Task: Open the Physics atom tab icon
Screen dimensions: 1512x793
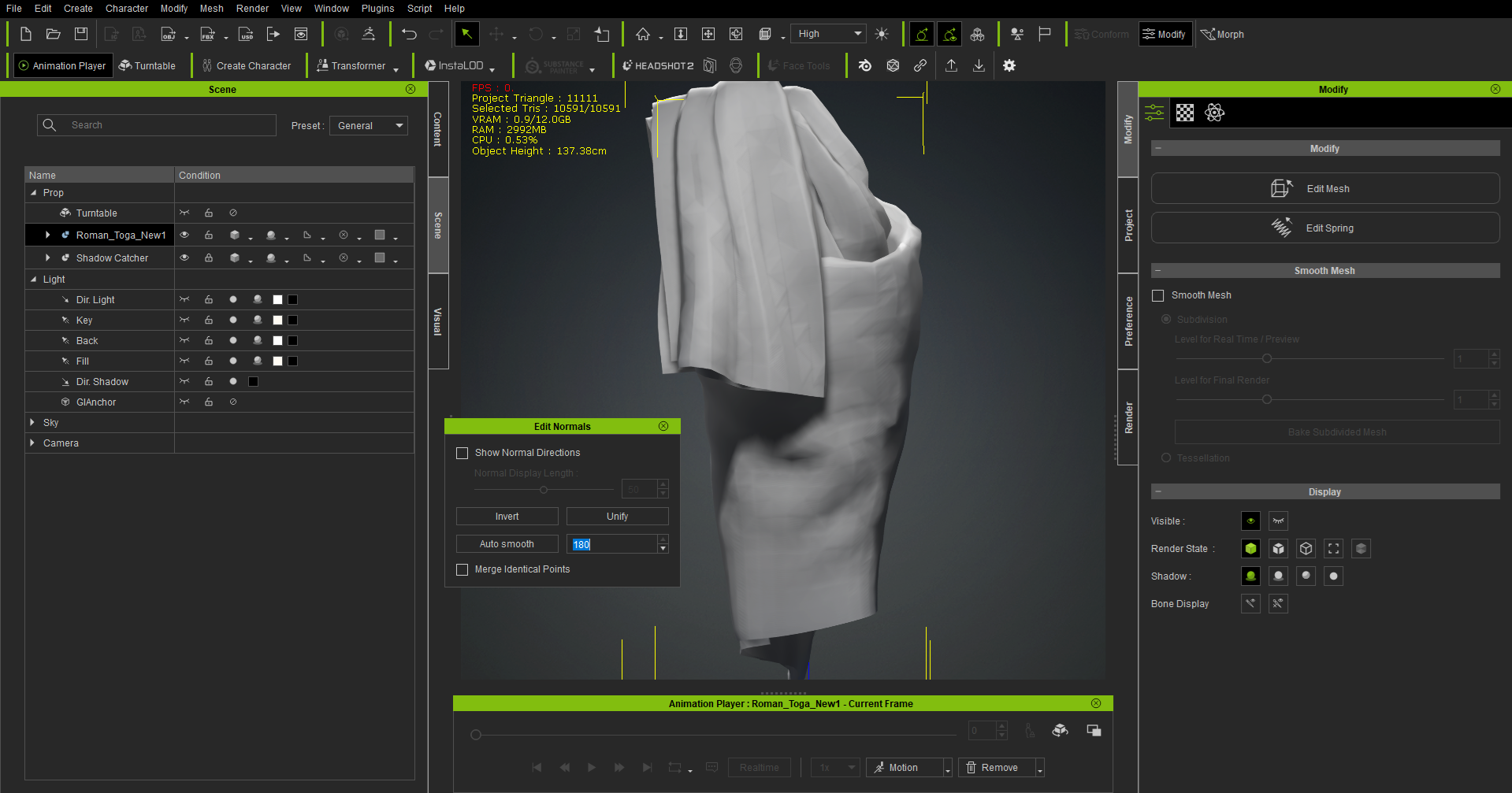Action: [x=1215, y=113]
